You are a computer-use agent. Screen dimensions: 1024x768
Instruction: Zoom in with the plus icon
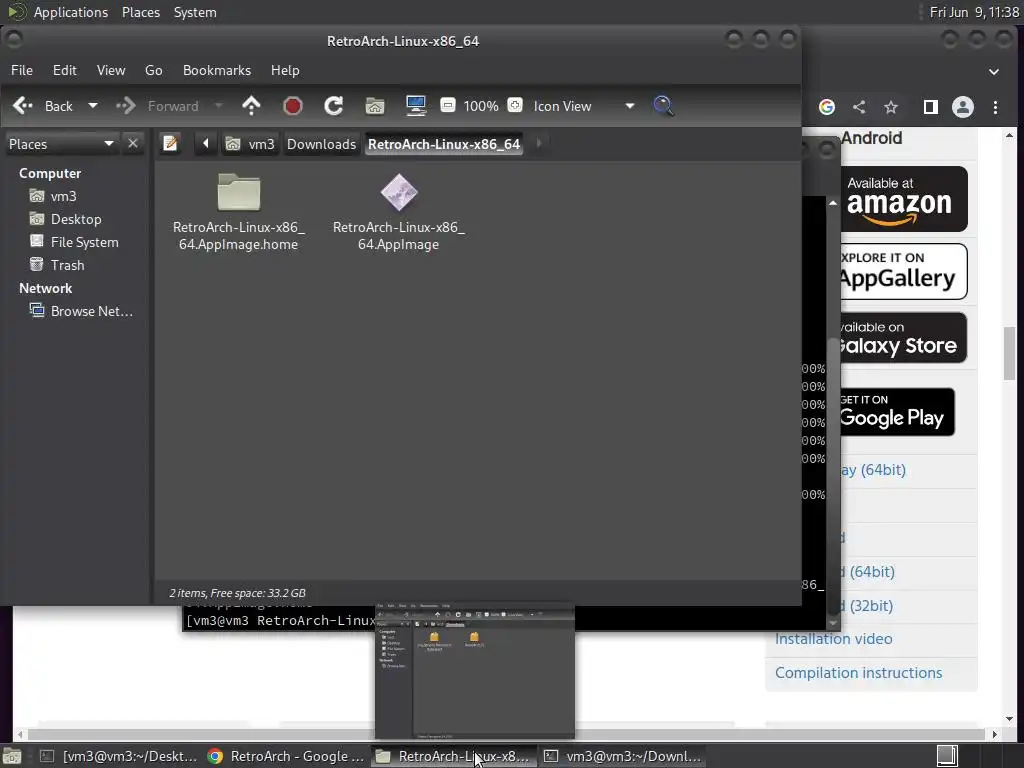[x=515, y=105]
